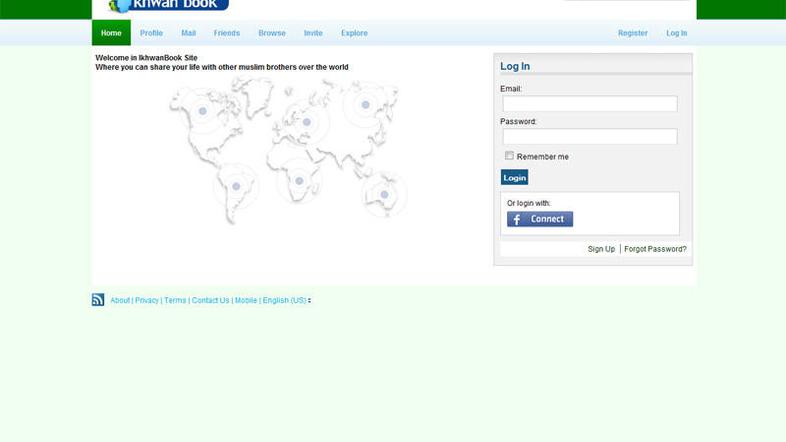The height and width of the screenshot is (442, 786).
Task: Go to the Profile menu item
Action: coord(151,33)
